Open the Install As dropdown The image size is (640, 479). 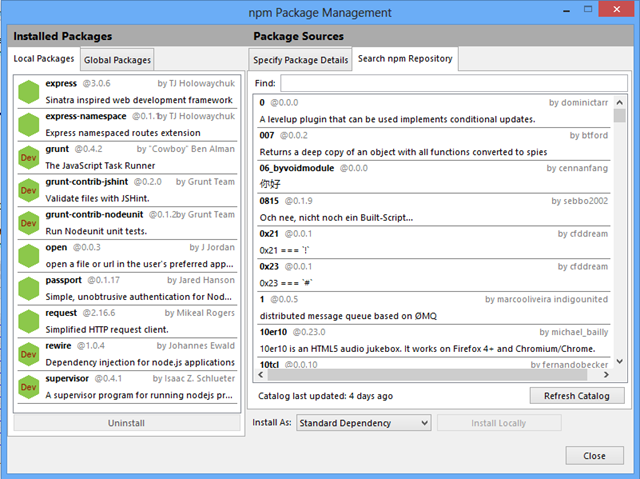[364, 423]
